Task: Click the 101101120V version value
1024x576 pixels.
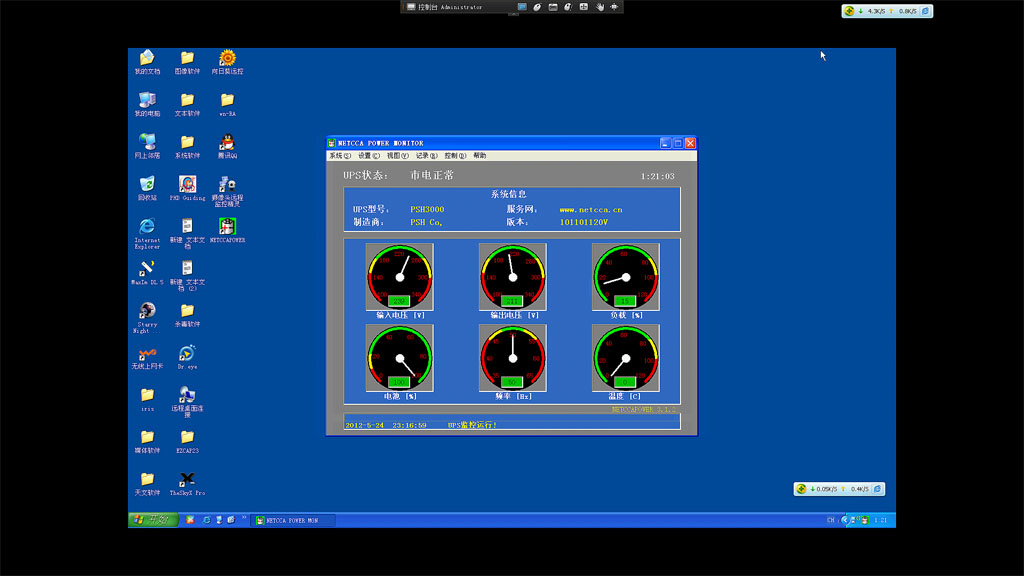Action: [x=584, y=223]
